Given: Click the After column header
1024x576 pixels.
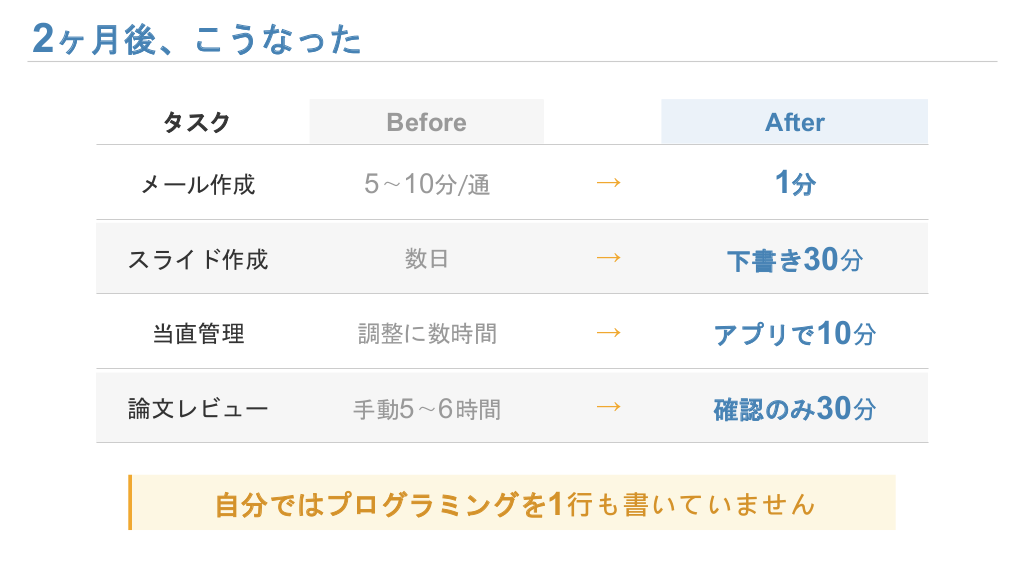Looking at the screenshot, I should pyautogui.click(x=794, y=122).
